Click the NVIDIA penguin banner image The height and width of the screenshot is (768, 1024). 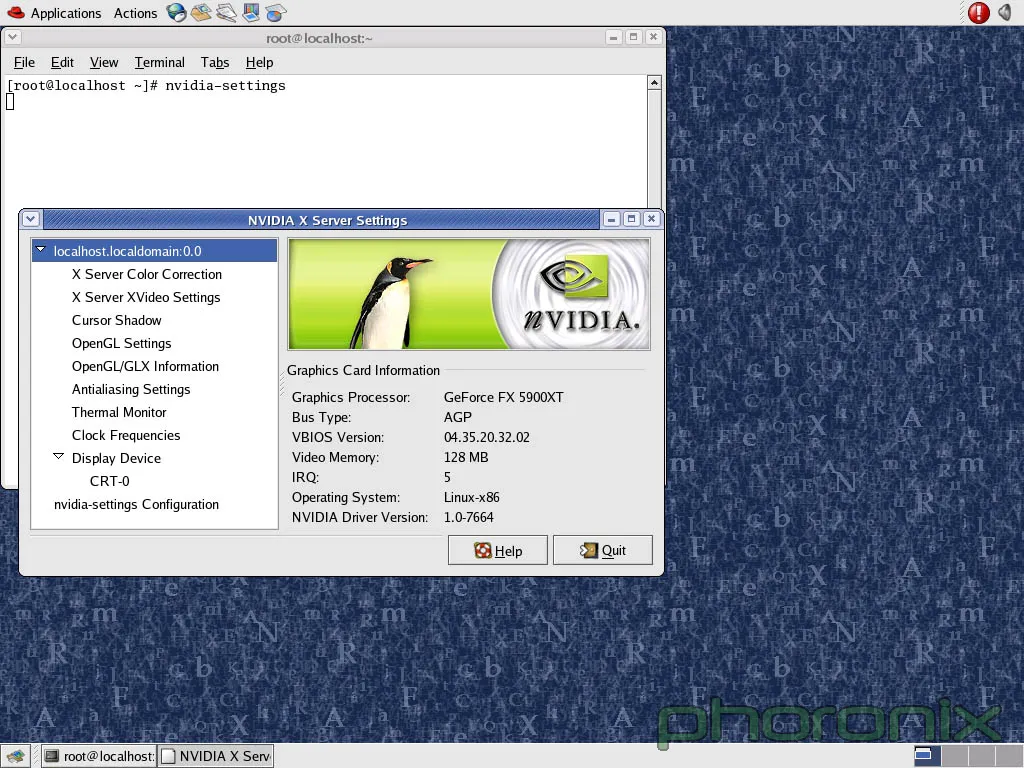(469, 294)
